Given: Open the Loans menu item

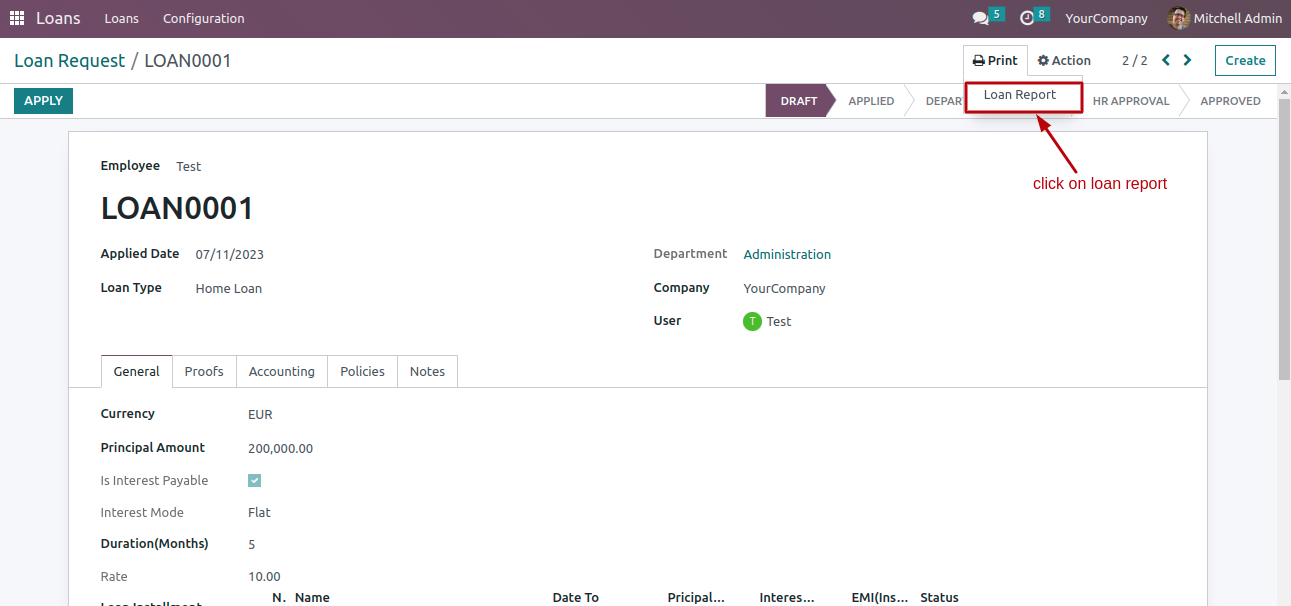Looking at the screenshot, I should [122, 18].
